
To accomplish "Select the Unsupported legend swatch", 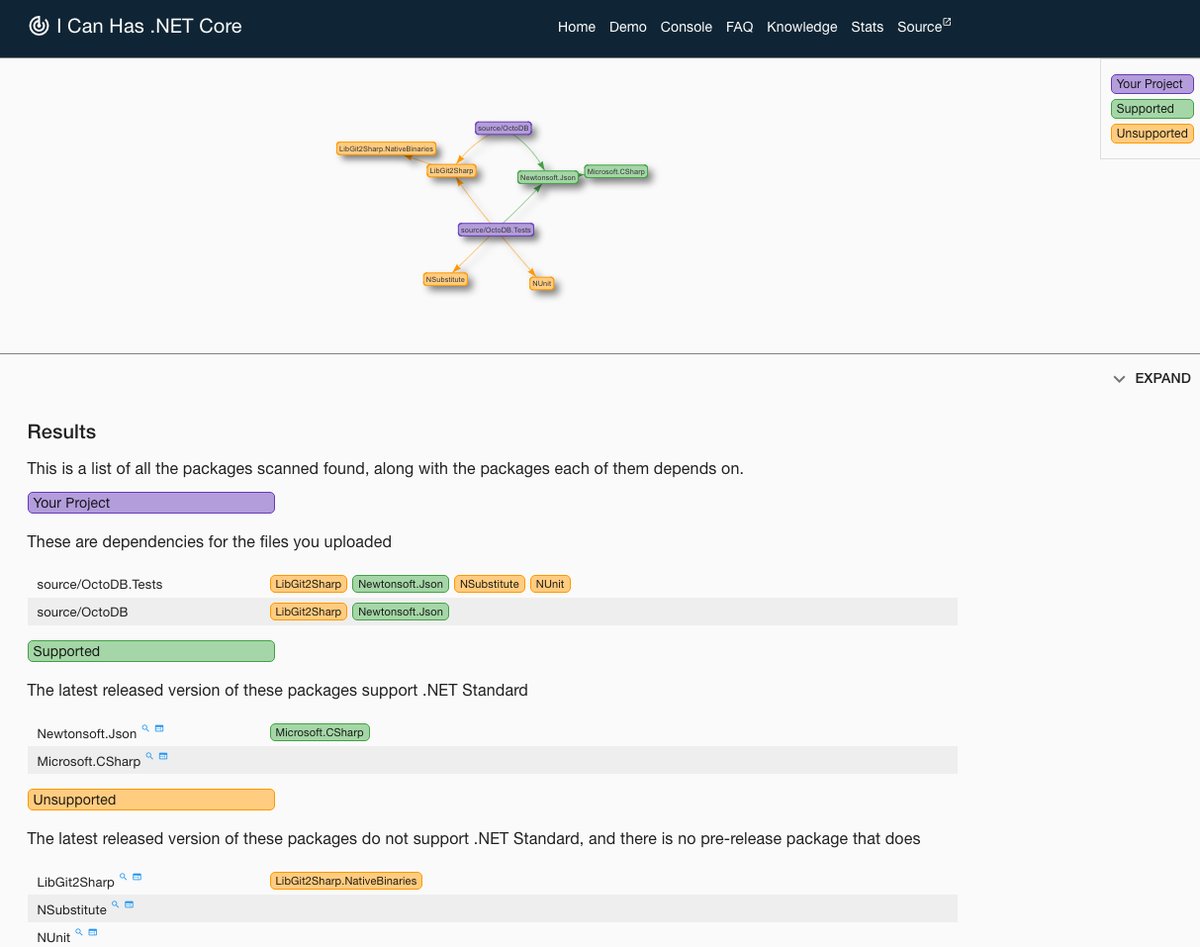I will tap(1152, 134).
